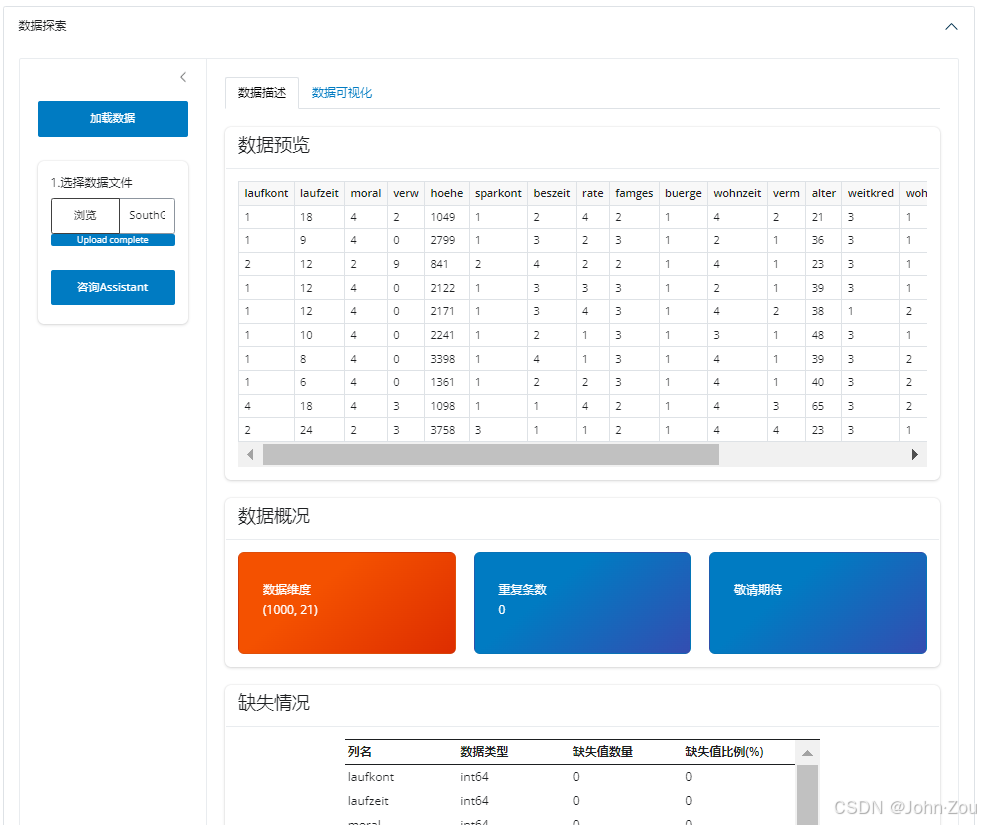Click the weitkred column header

tap(870, 193)
